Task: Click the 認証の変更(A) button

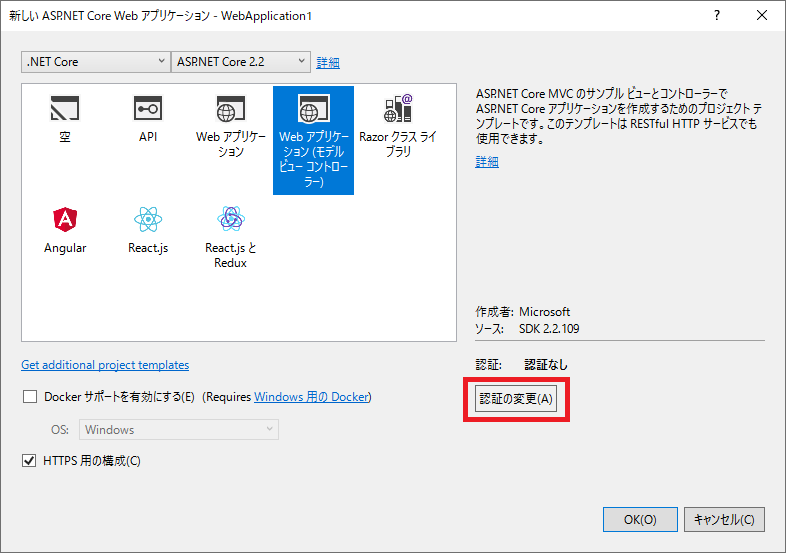Action: [516, 399]
